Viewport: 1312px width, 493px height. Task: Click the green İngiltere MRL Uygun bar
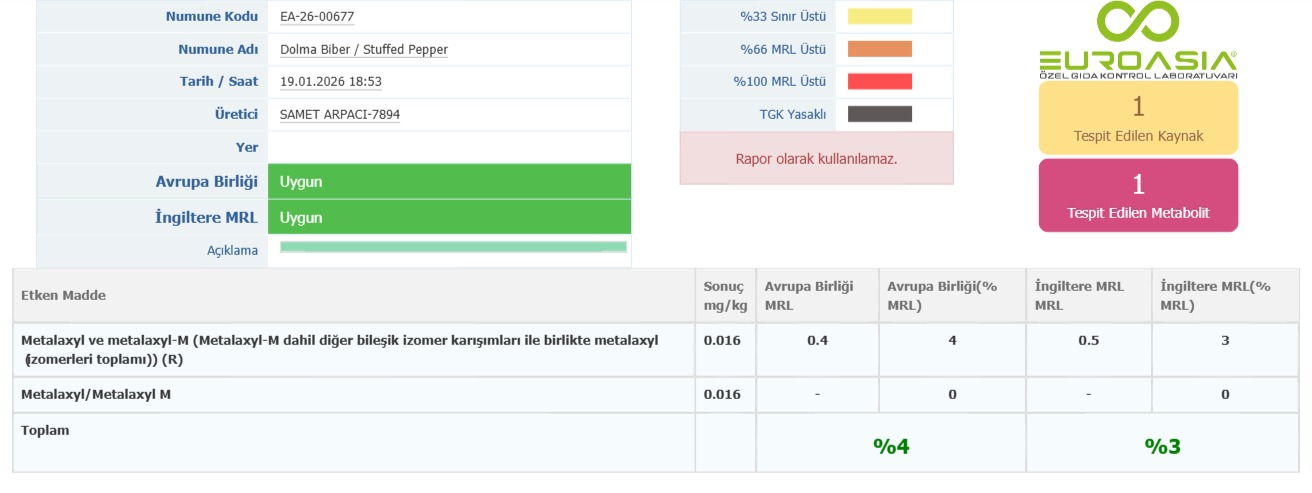448,217
